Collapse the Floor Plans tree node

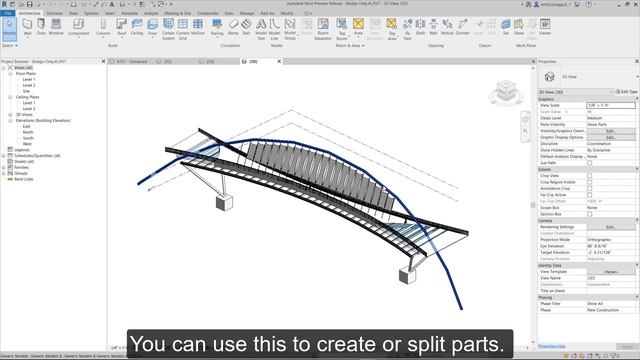pos(10,74)
